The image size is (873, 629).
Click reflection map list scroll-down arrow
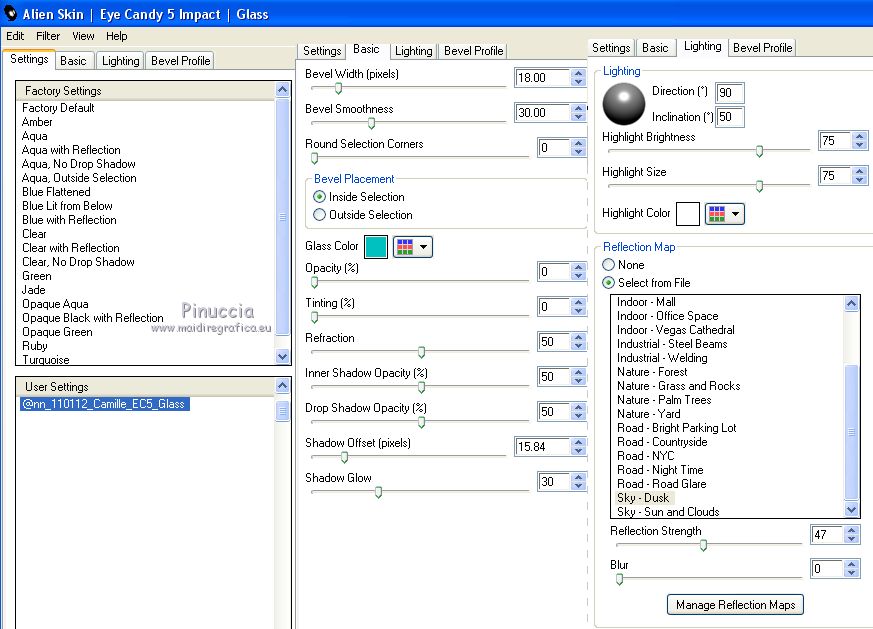coord(851,509)
